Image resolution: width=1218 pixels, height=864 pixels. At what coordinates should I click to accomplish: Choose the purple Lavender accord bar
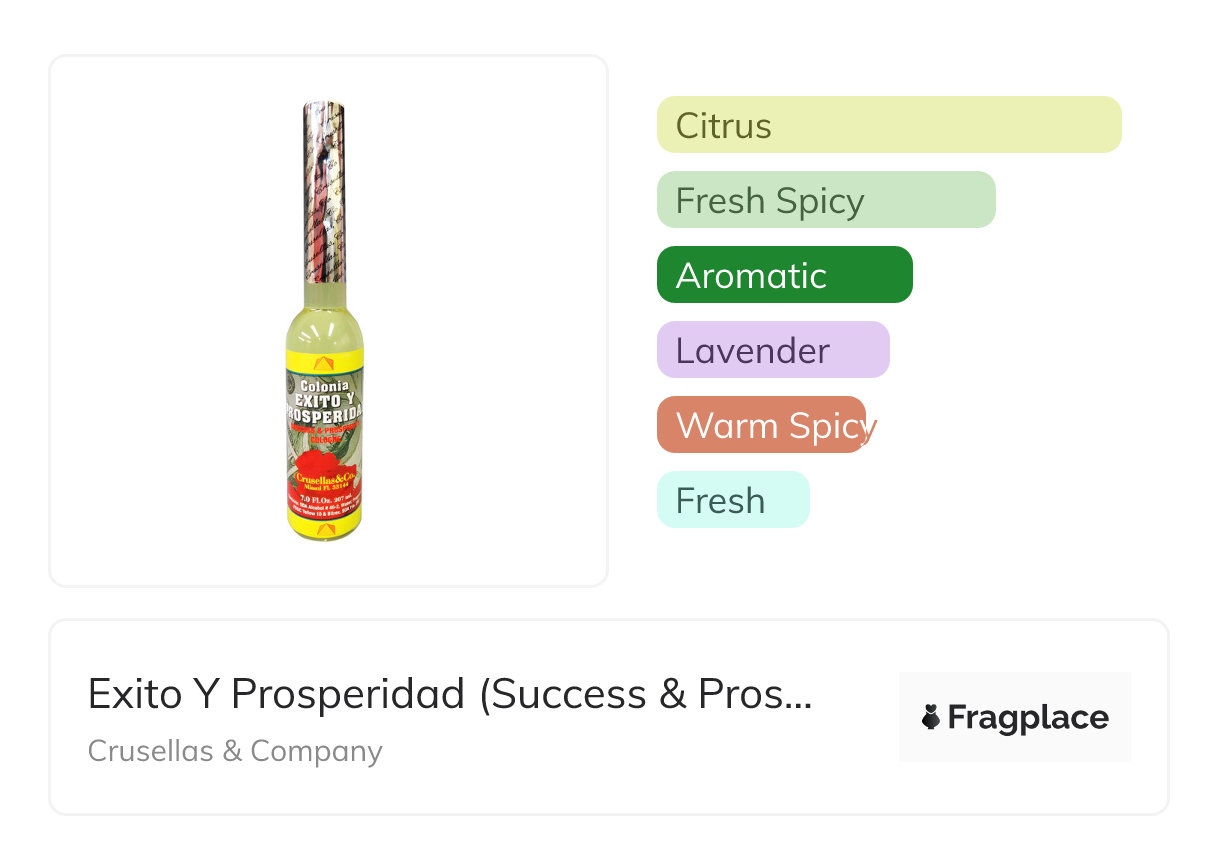[773, 350]
